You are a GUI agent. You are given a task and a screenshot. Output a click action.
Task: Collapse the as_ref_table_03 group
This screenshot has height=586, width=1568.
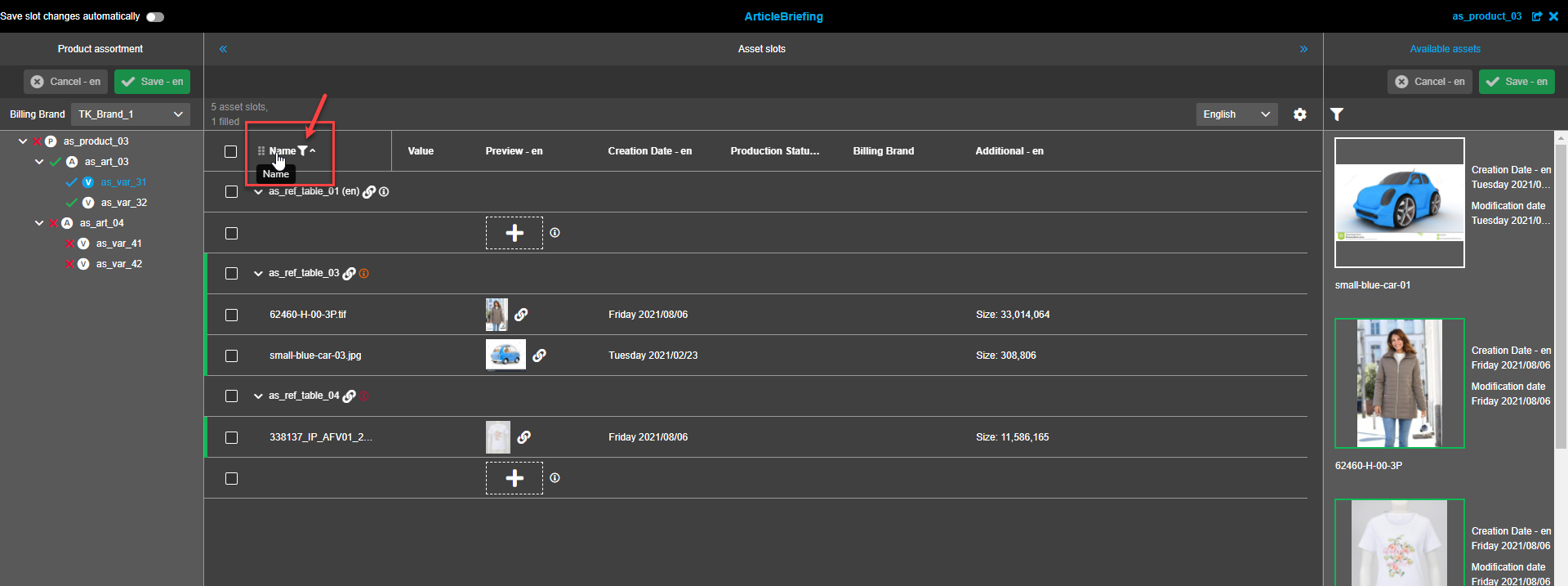(258, 274)
